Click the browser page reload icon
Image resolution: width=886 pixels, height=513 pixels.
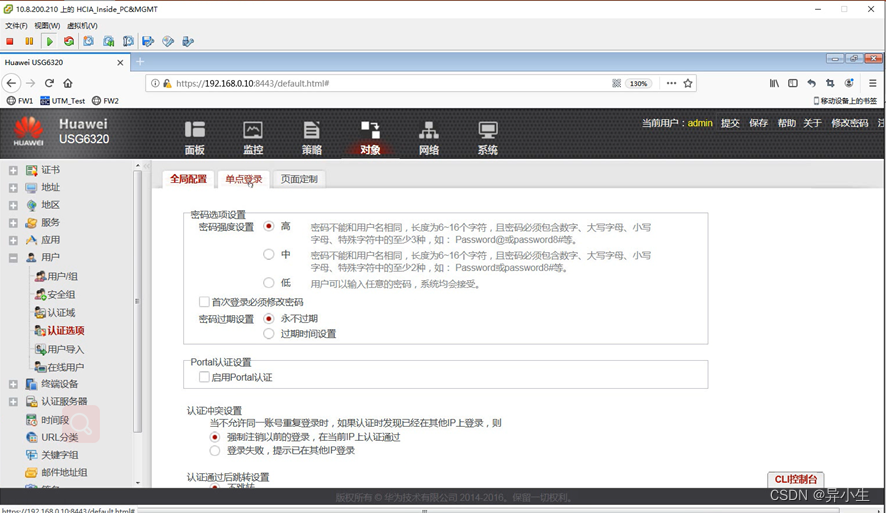click(x=49, y=83)
